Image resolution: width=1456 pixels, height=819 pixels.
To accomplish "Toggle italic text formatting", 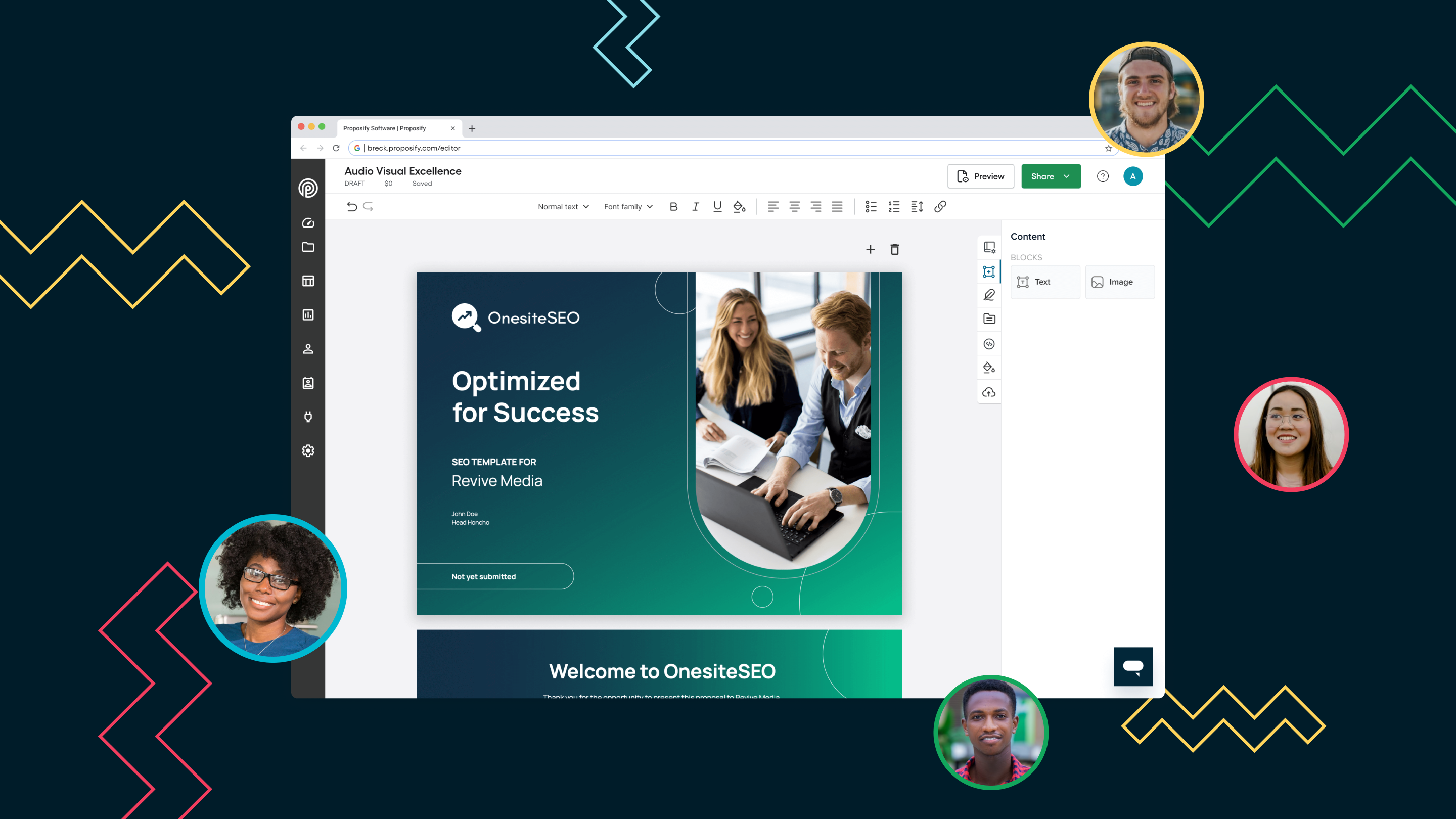I will 695,206.
